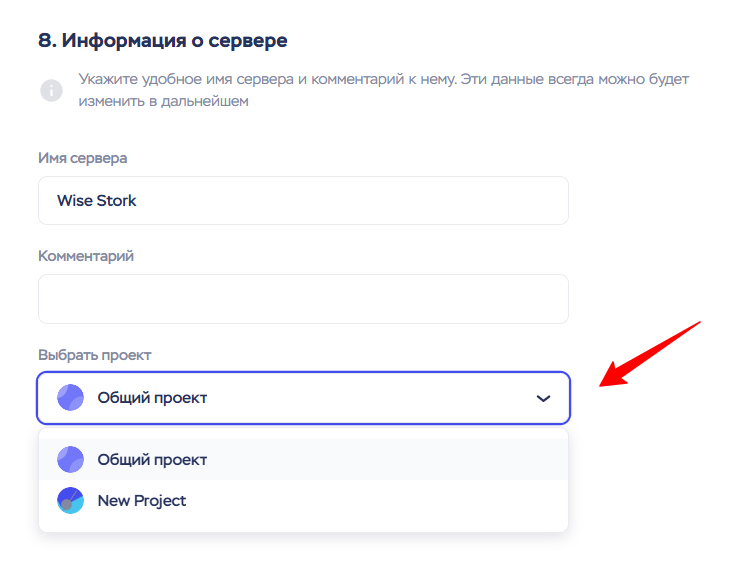Click the info icon beside the hint text
The image size is (731, 567).
click(50, 91)
